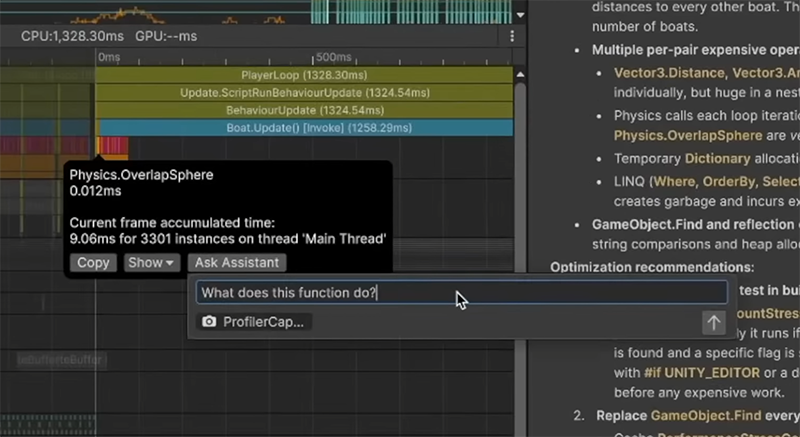Select the PlayerLoop timeline bar

point(304,75)
